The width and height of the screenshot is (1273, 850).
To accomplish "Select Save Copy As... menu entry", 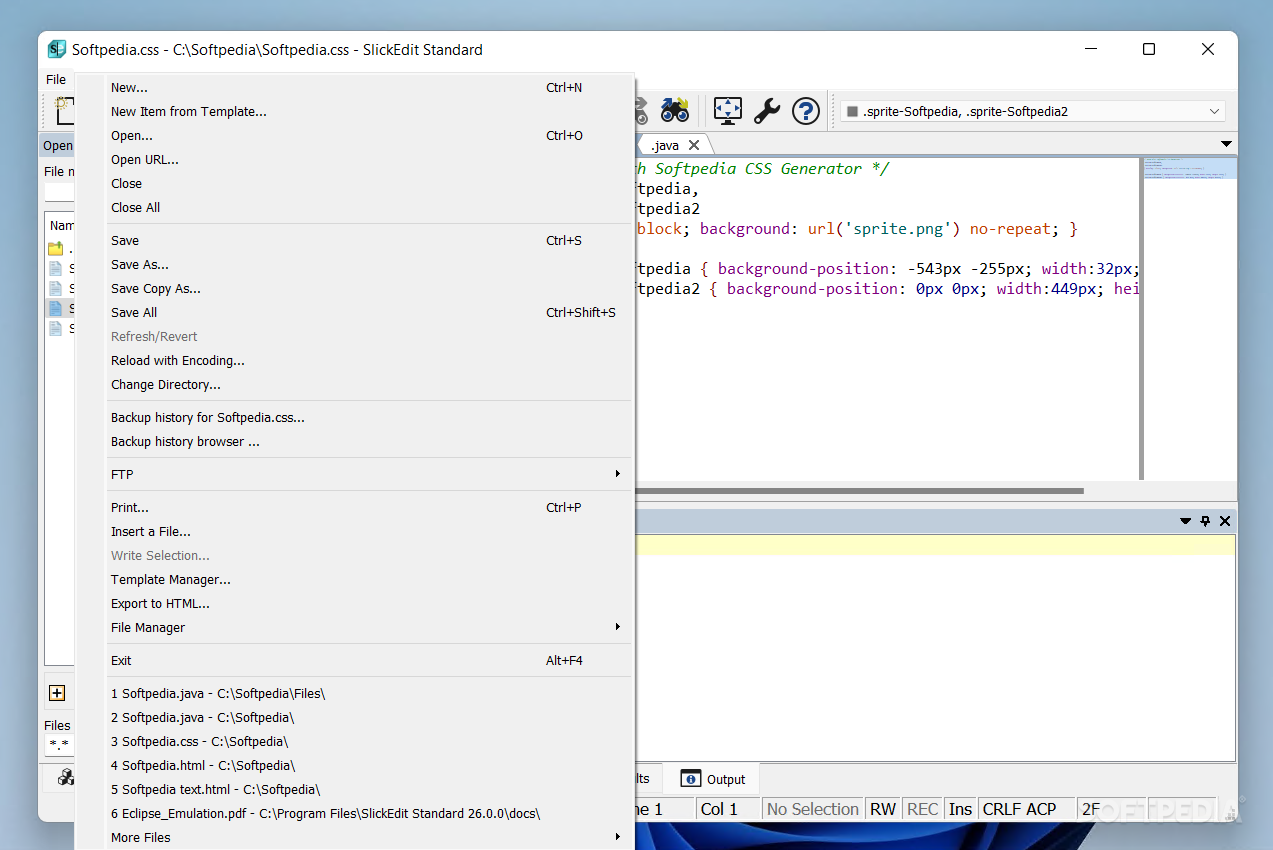I will click(369, 288).
